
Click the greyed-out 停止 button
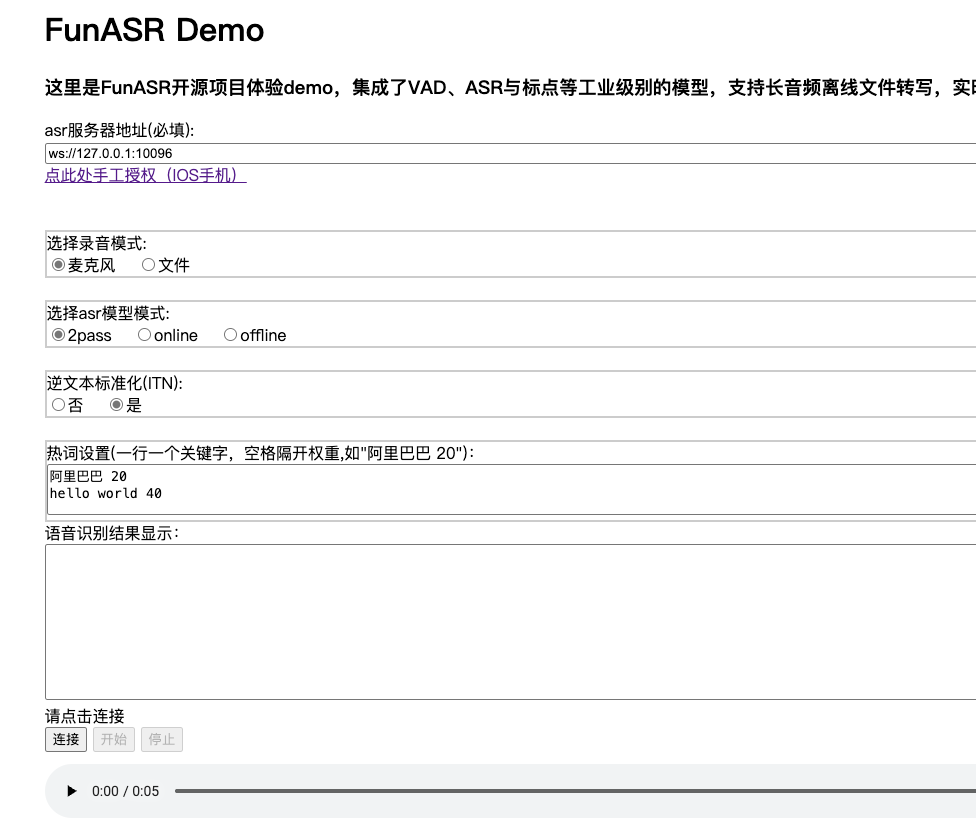click(x=162, y=739)
